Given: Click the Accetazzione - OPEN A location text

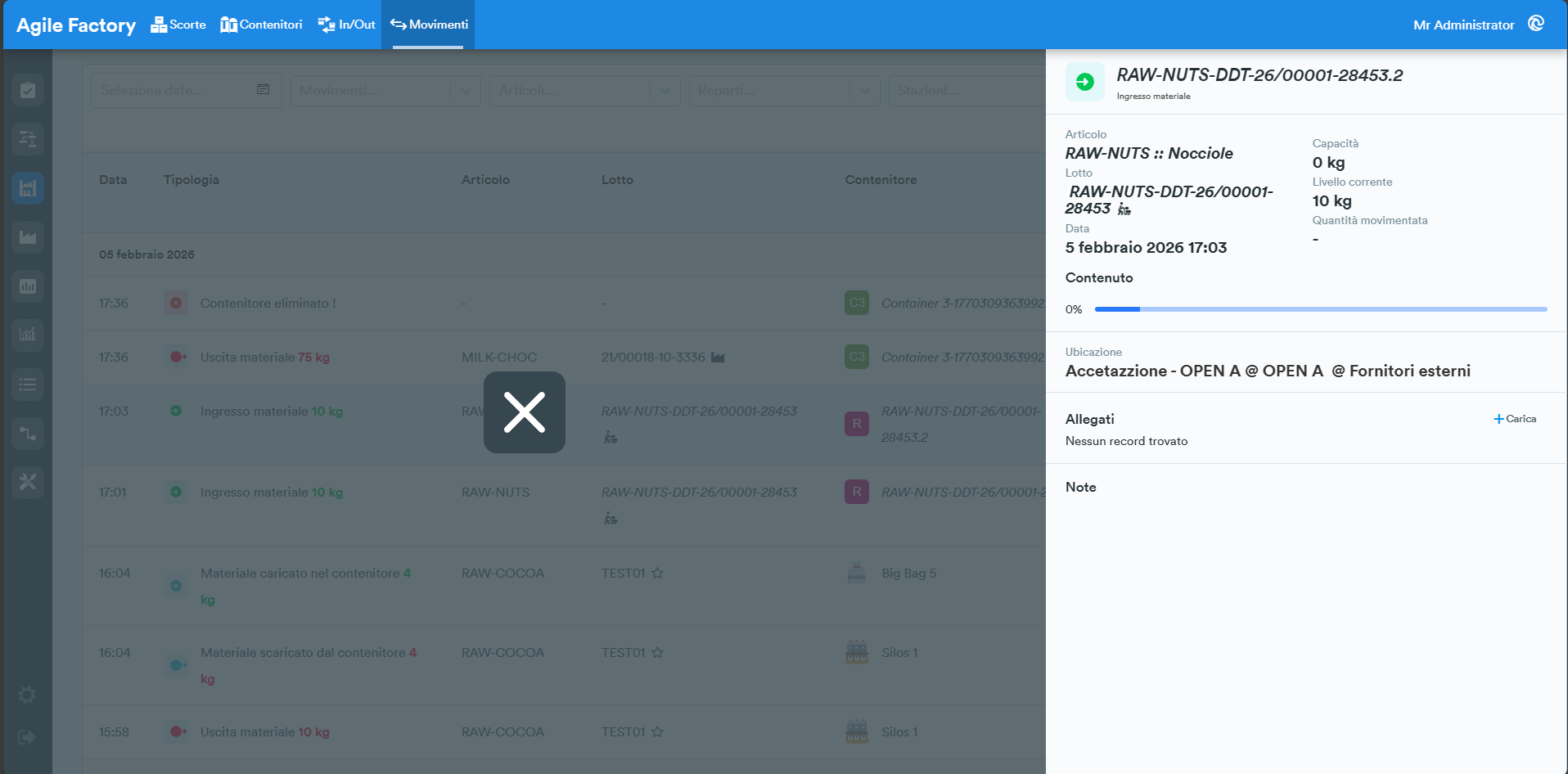Looking at the screenshot, I should [x=1268, y=371].
